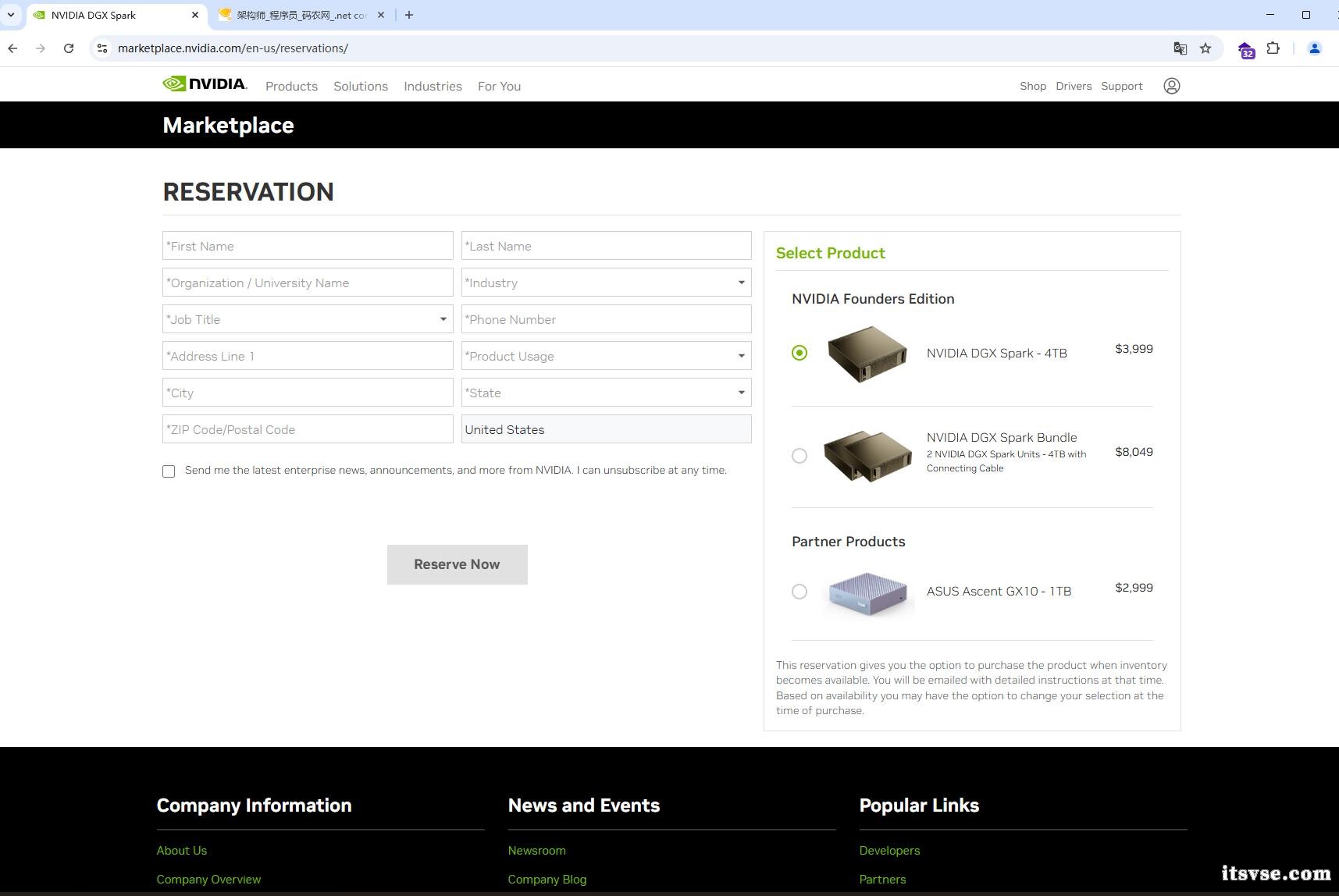The width and height of the screenshot is (1339, 896).
Task: Open a new tab with plus icon
Action: point(408,15)
